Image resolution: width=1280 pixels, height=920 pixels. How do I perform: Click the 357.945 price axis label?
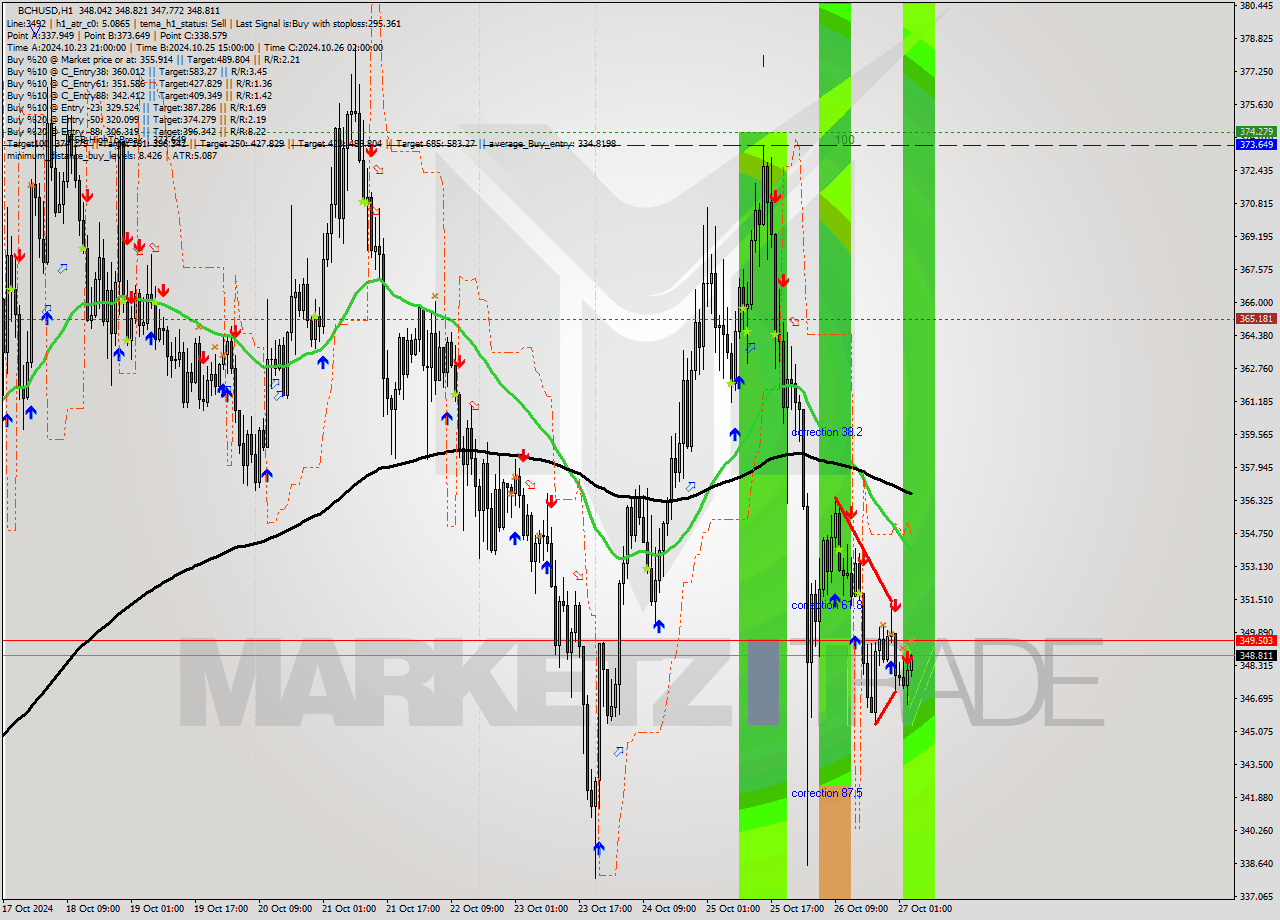(1256, 468)
